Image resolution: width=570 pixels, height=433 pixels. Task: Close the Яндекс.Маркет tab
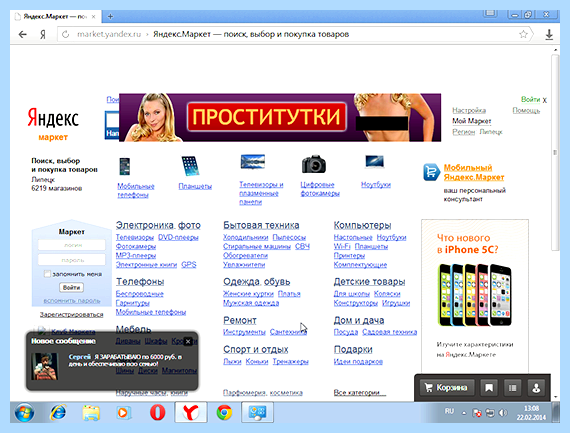pyautogui.click(x=93, y=16)
